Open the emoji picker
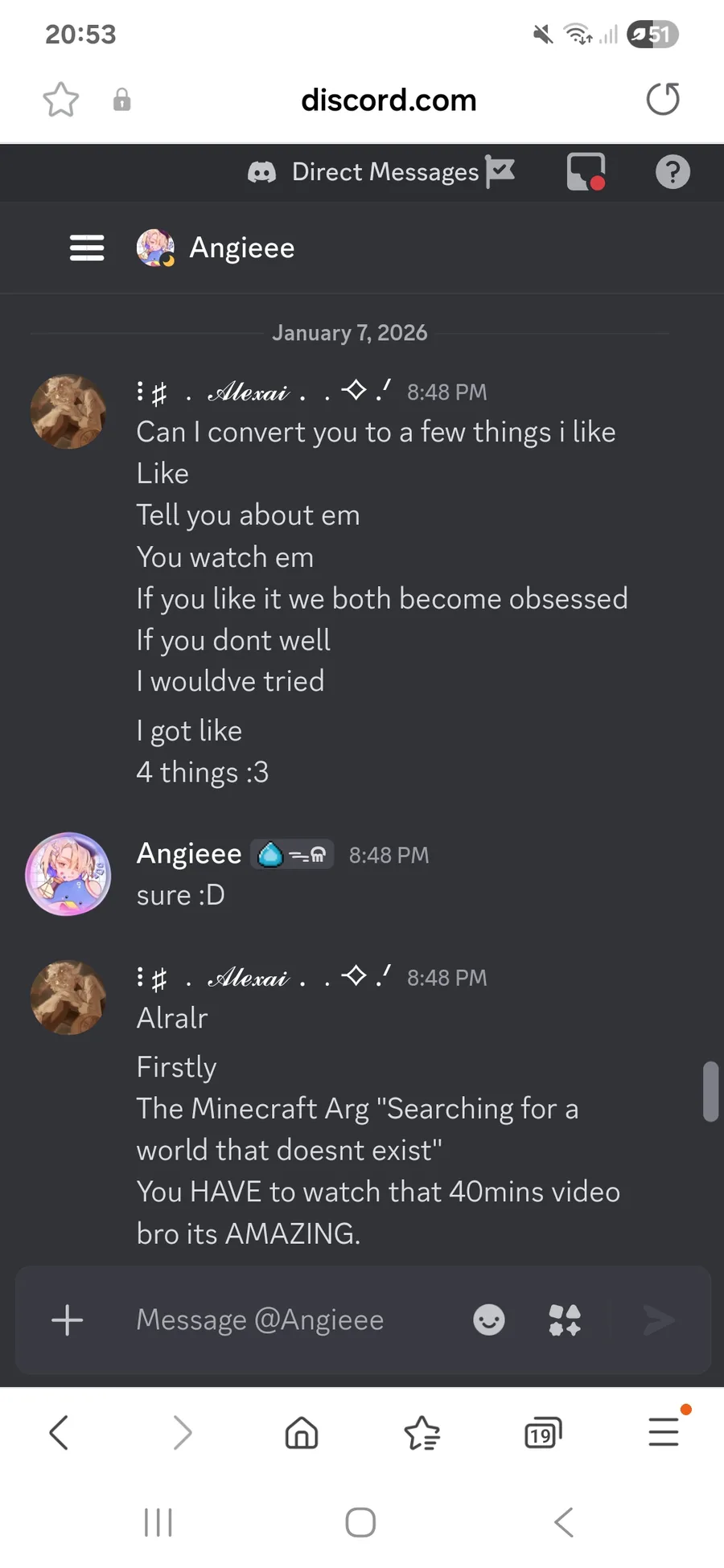Image resolution: width=724 pixels, height=1568 pixels. click(x=489, y=1320)
